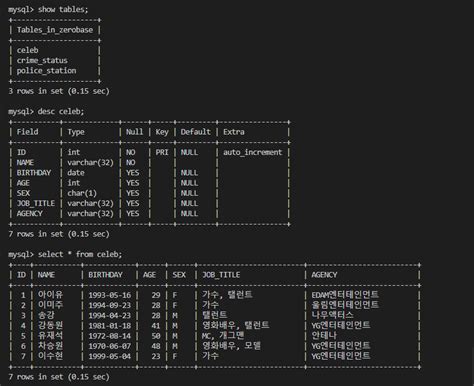Select the "auto_increment" extra value

(253, 152)
